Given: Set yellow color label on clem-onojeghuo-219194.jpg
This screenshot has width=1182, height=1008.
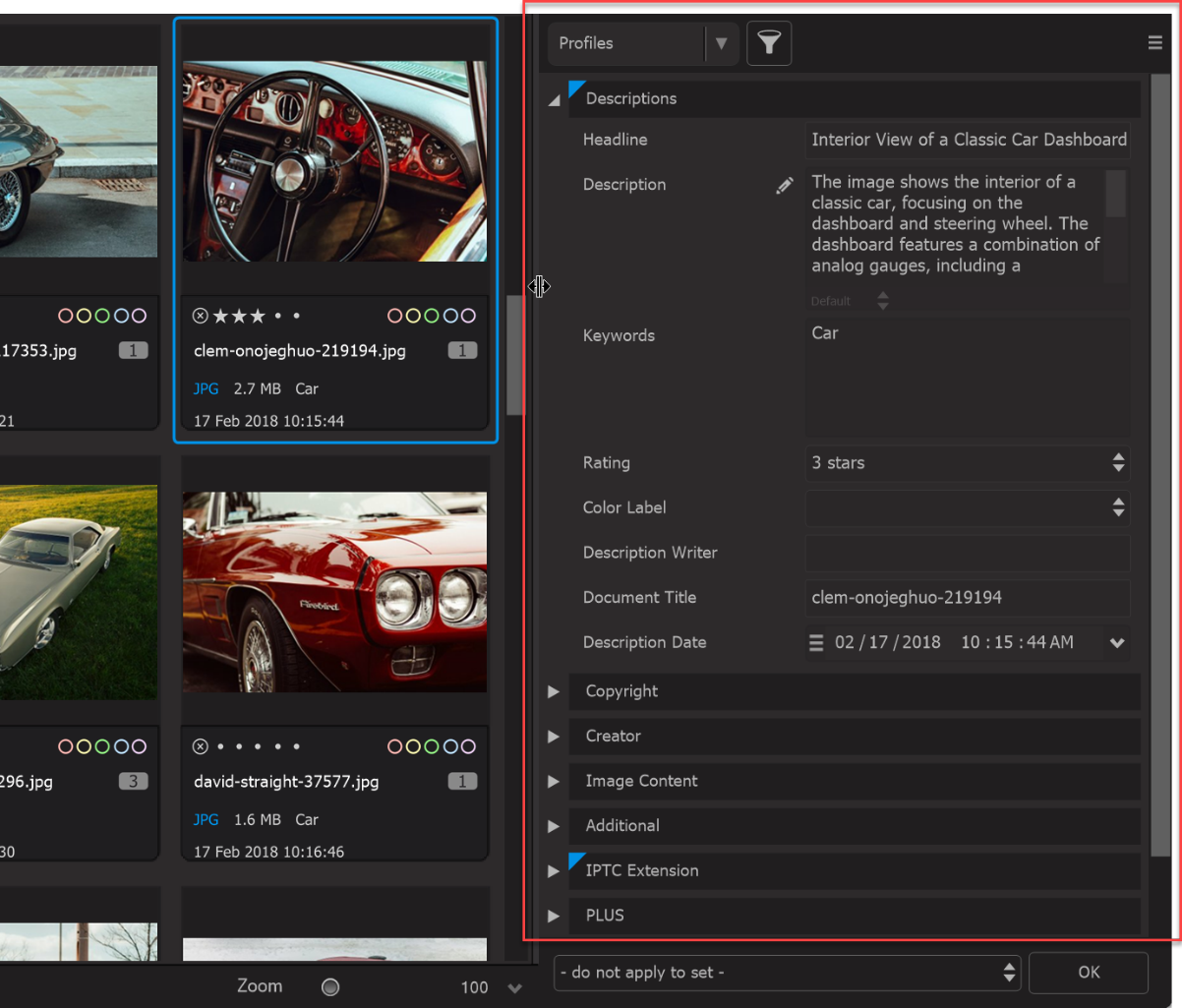Looking at the screenshot, I should click(x=414, y=316).
